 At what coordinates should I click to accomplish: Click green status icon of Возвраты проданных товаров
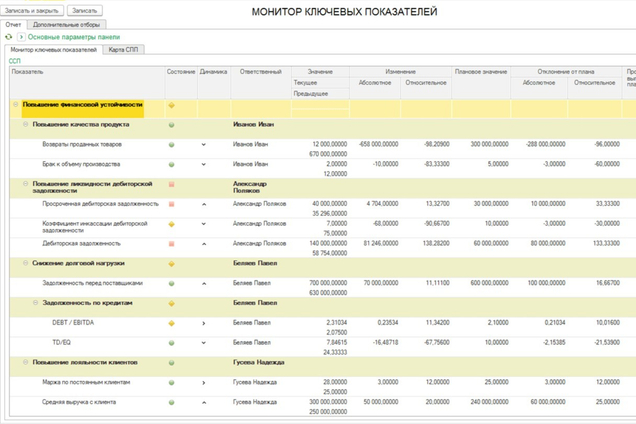pos(172,145)
